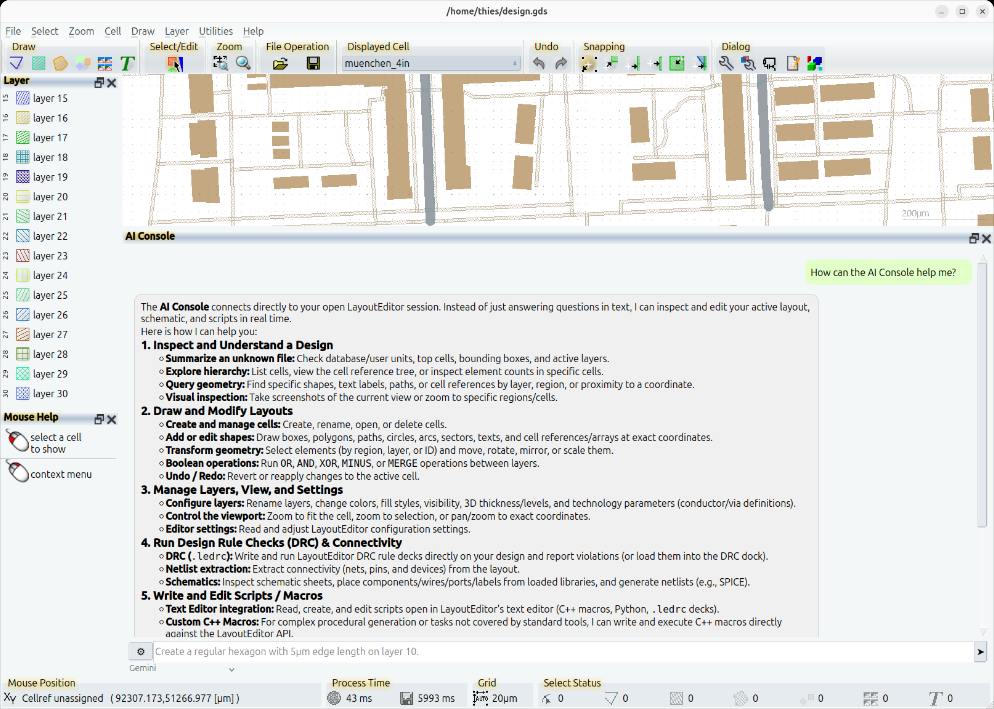Open a file with the folder icon
Image resolution: width=994 pixels, height=709 pixels.
tap(280, 63)
